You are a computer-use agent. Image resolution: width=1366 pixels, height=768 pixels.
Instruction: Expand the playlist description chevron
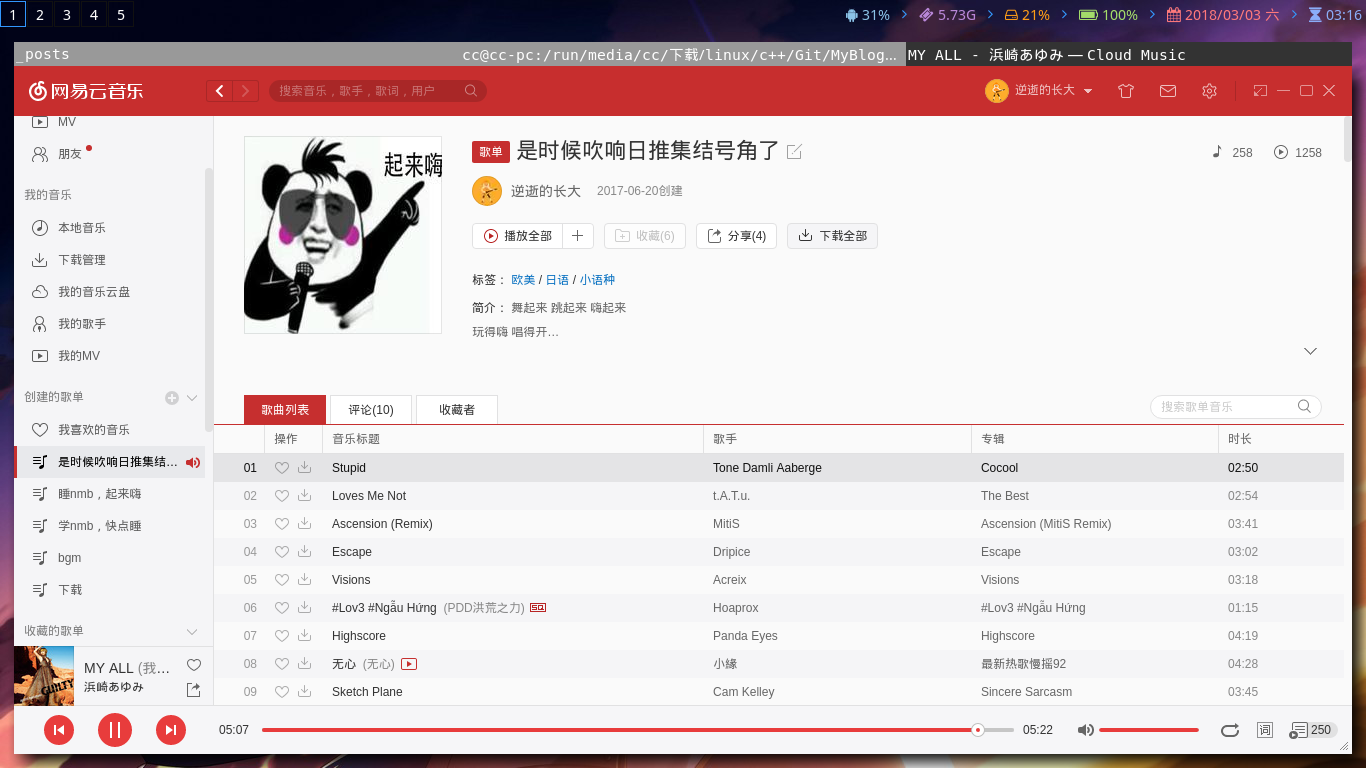point(1310,351)
